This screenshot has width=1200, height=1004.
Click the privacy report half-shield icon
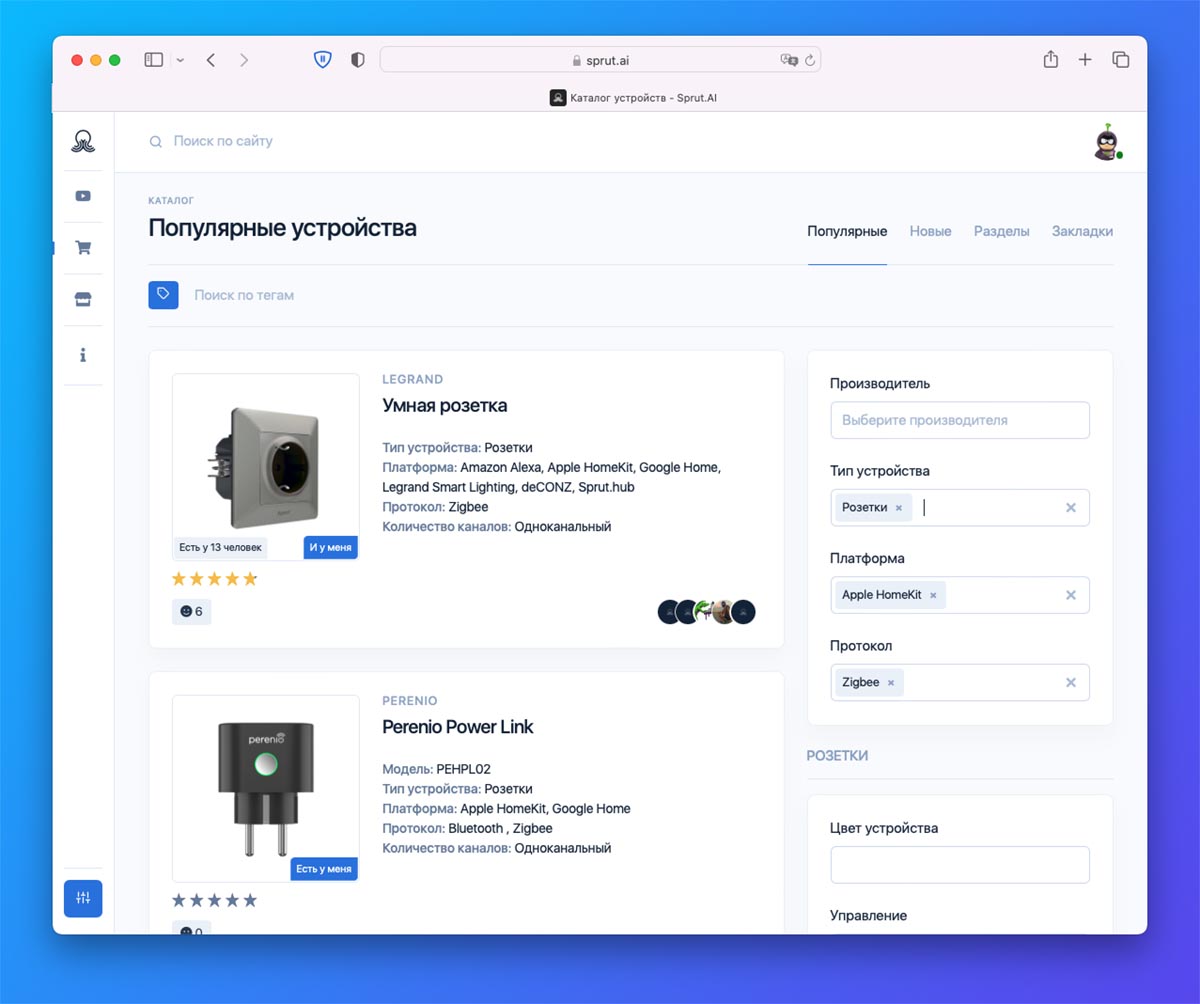click(x=358, y=60)
